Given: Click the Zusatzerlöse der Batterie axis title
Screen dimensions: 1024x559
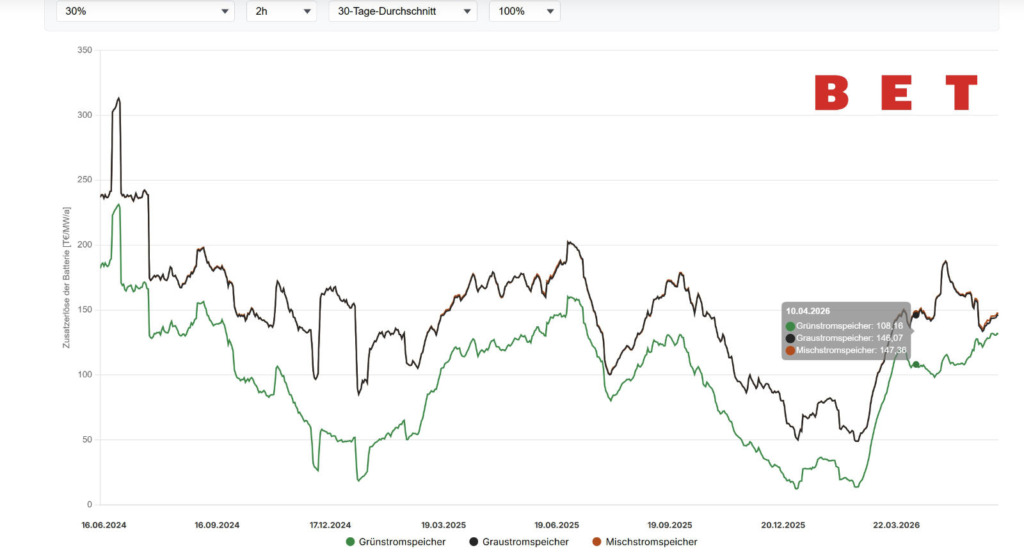Looking at the screenshot, I should [66, 278].
